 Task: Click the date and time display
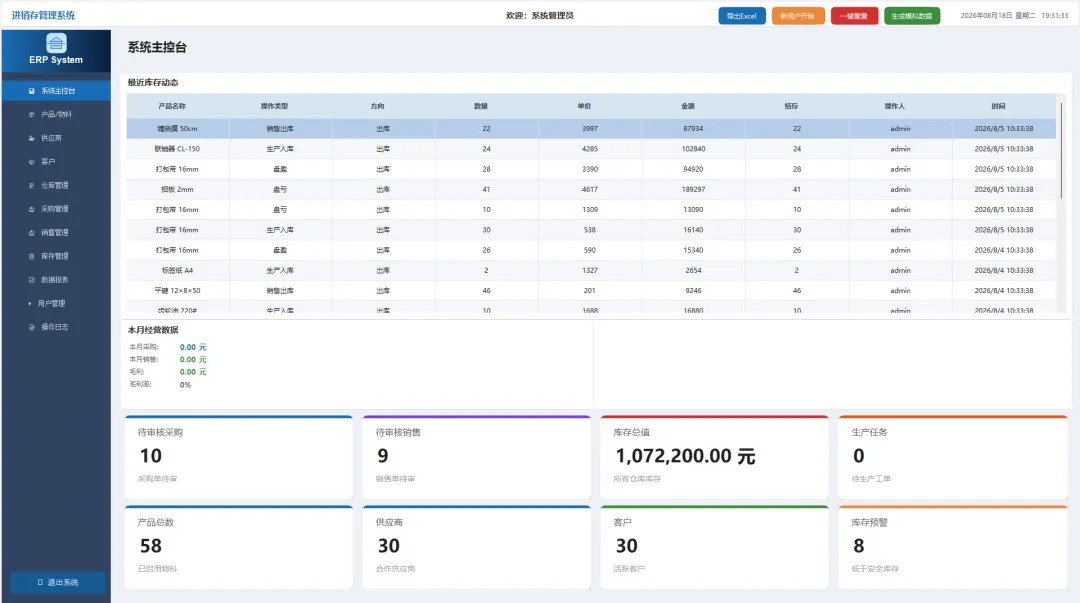1015,15
